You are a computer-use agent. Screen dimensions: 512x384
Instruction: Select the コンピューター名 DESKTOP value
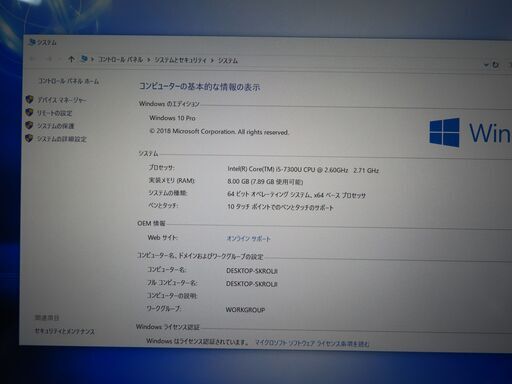252,271
